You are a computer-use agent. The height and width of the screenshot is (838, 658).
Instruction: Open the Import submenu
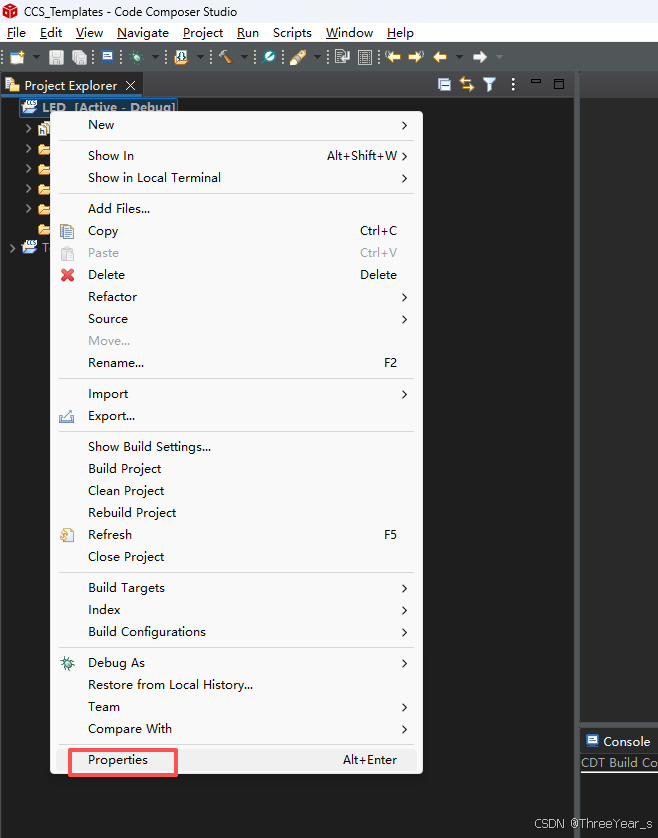point(236,394)
